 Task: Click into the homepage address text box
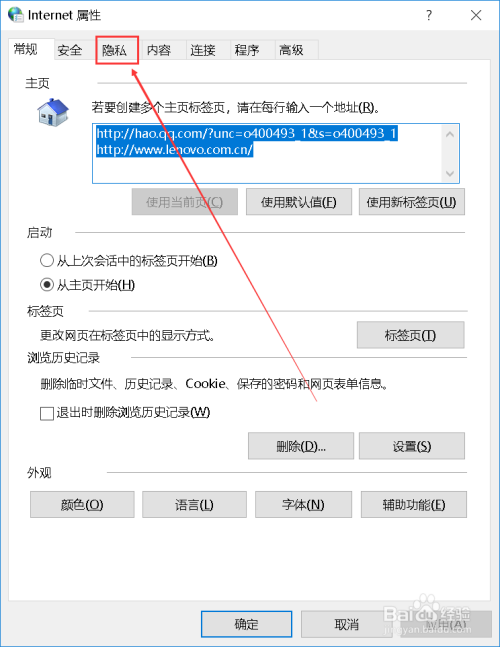pos(276,153)
